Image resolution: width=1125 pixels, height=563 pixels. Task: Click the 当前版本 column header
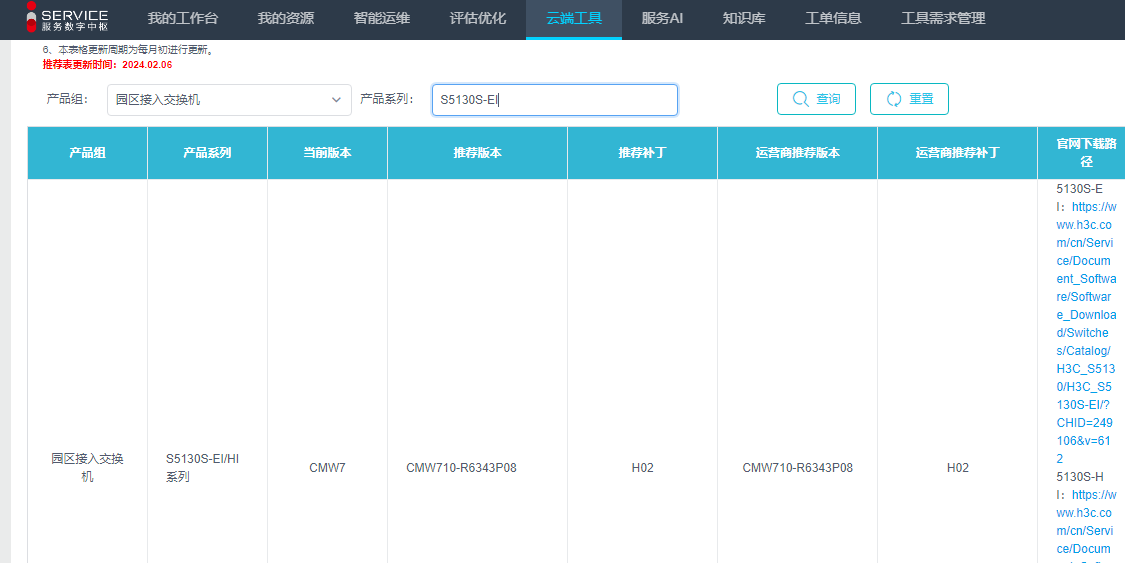pyautogui.click(x=327, y=153)
